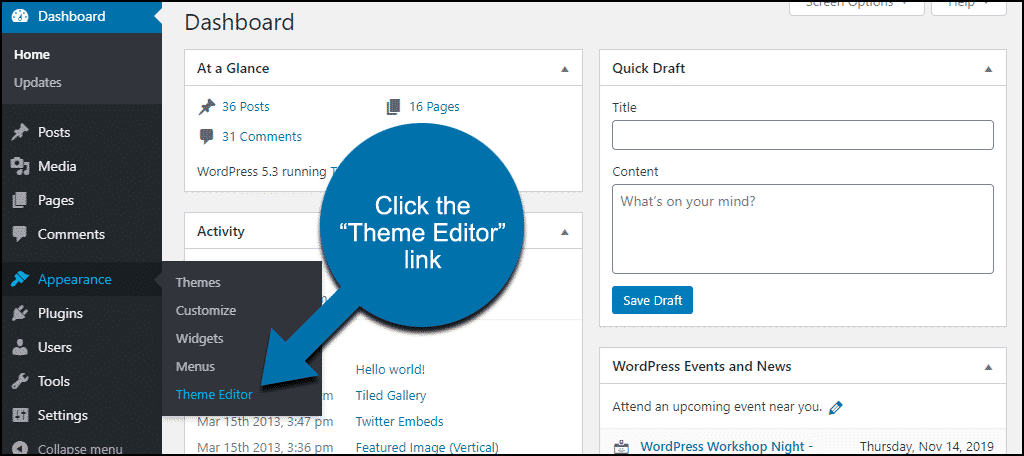Open Menus from the Appearance submenu
The image size is (1024, 456).
click(195, 366)
